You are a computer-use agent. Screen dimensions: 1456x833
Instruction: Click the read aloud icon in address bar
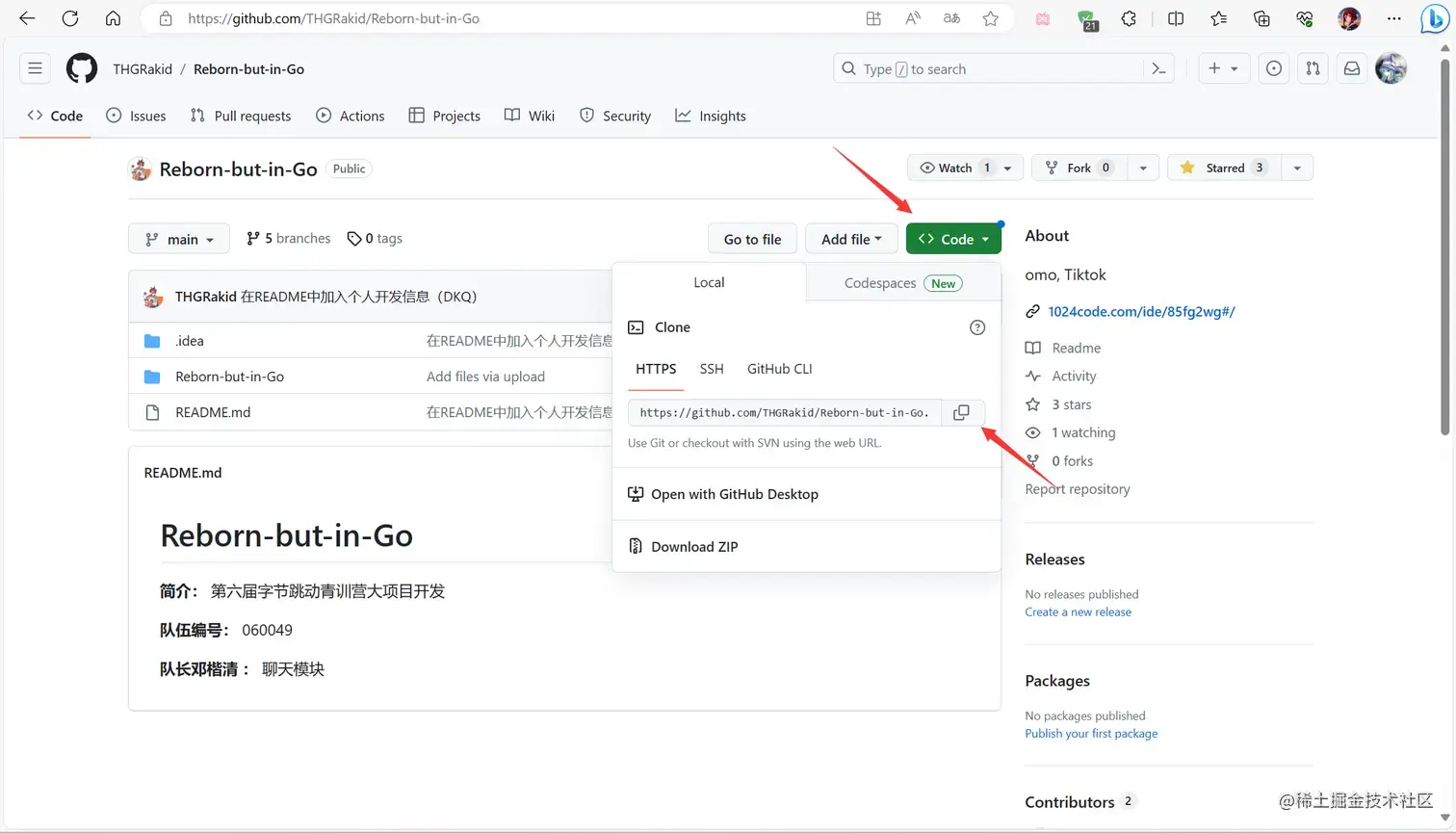pyautogui.click(x=912, y=18)
